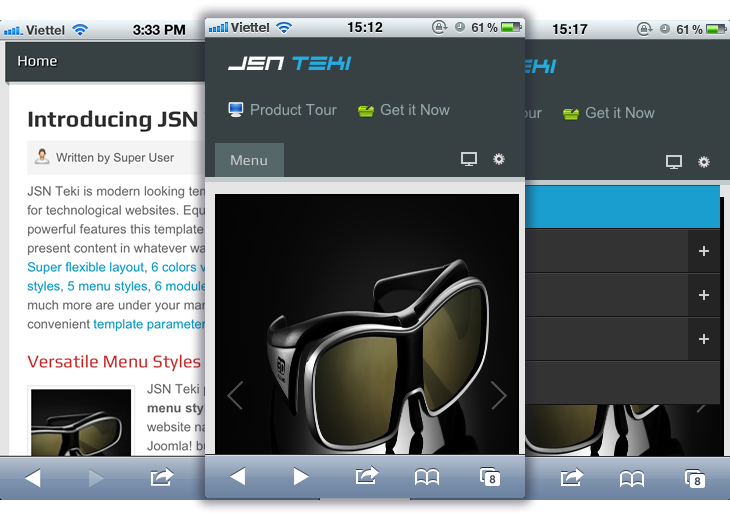Screen dimensions: 730x519
Task: Expand first plus submenu in right phone
Action: [x=703, y=251]
